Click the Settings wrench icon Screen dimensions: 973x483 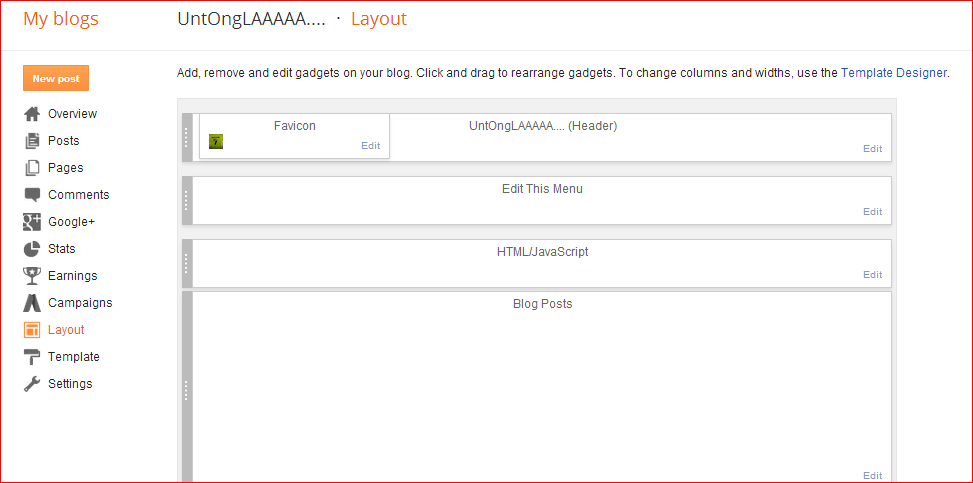coord(32,384)
